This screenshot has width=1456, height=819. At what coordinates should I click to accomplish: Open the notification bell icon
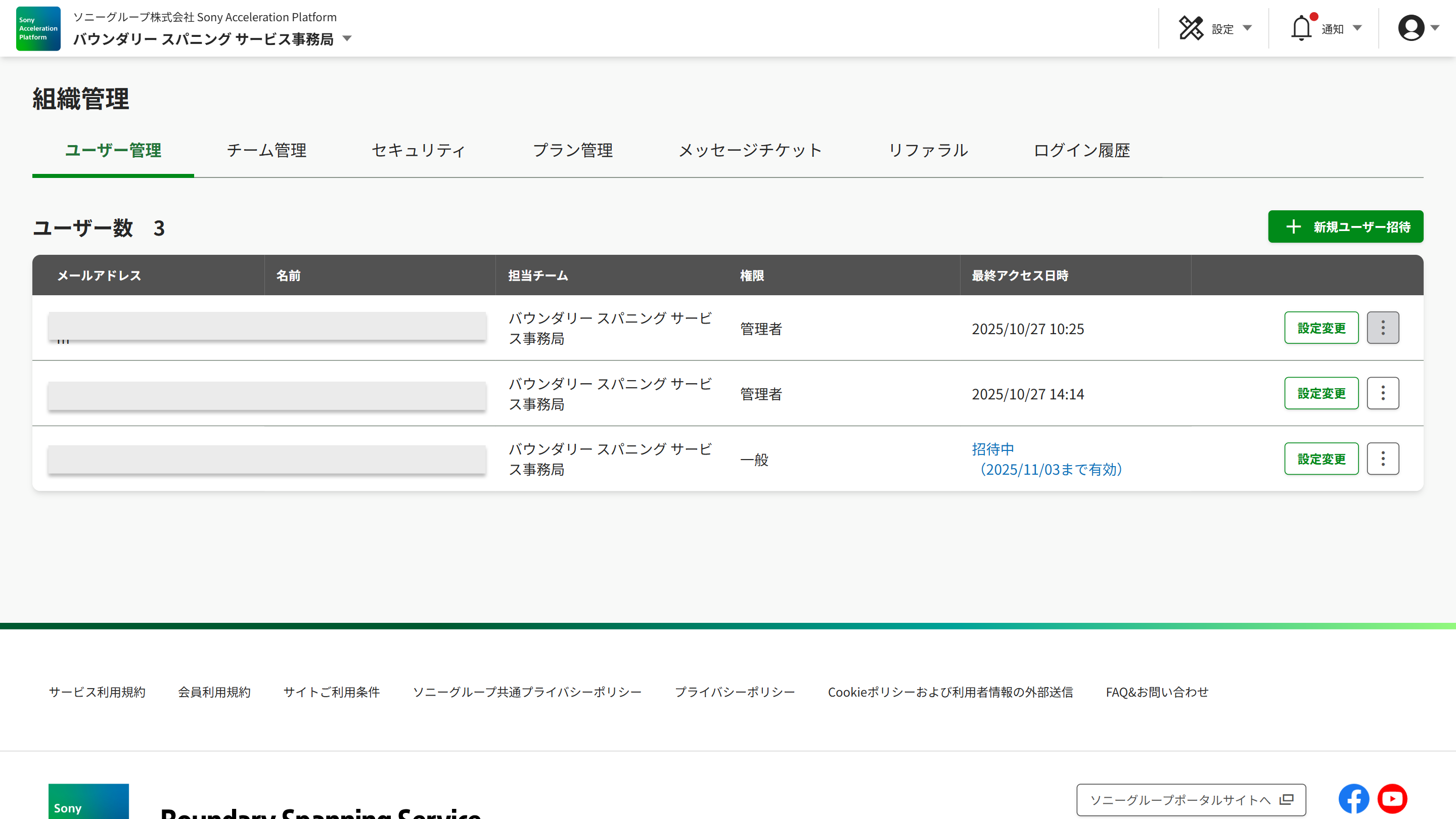pyautogui.click(x=1301, y=28)
